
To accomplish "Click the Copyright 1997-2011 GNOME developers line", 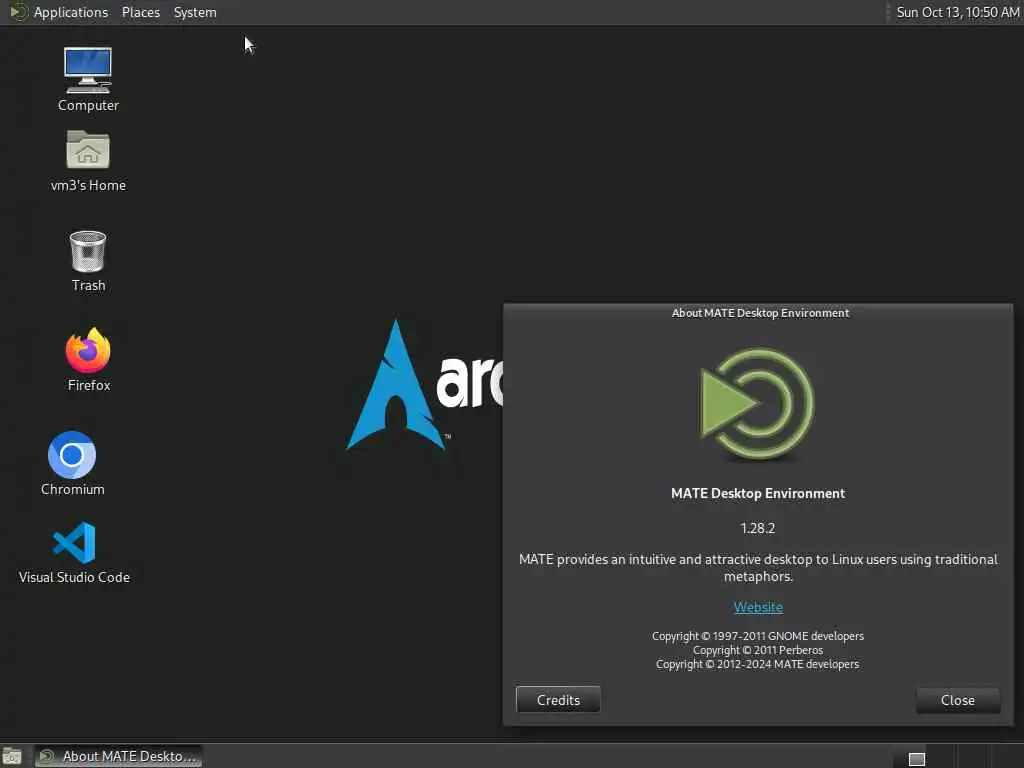I will coord(758,636).
